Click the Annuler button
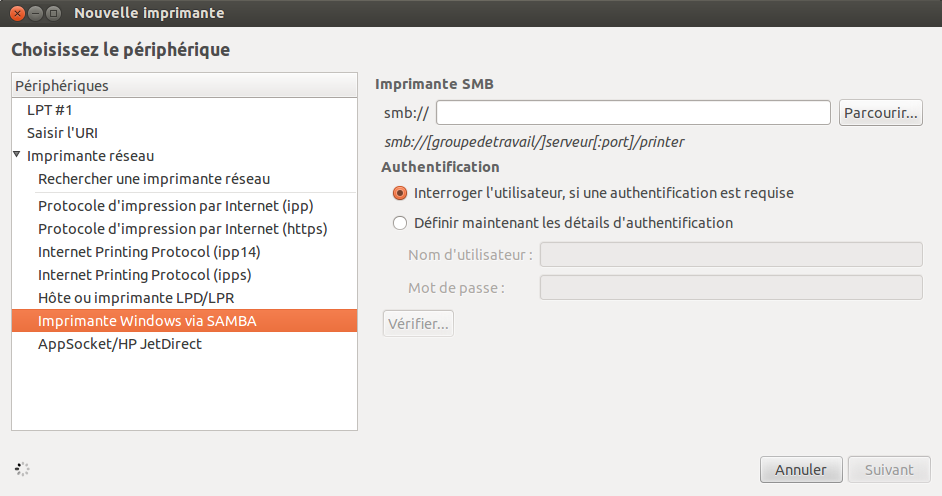This screenshot has width=942, height=496. 801,470
